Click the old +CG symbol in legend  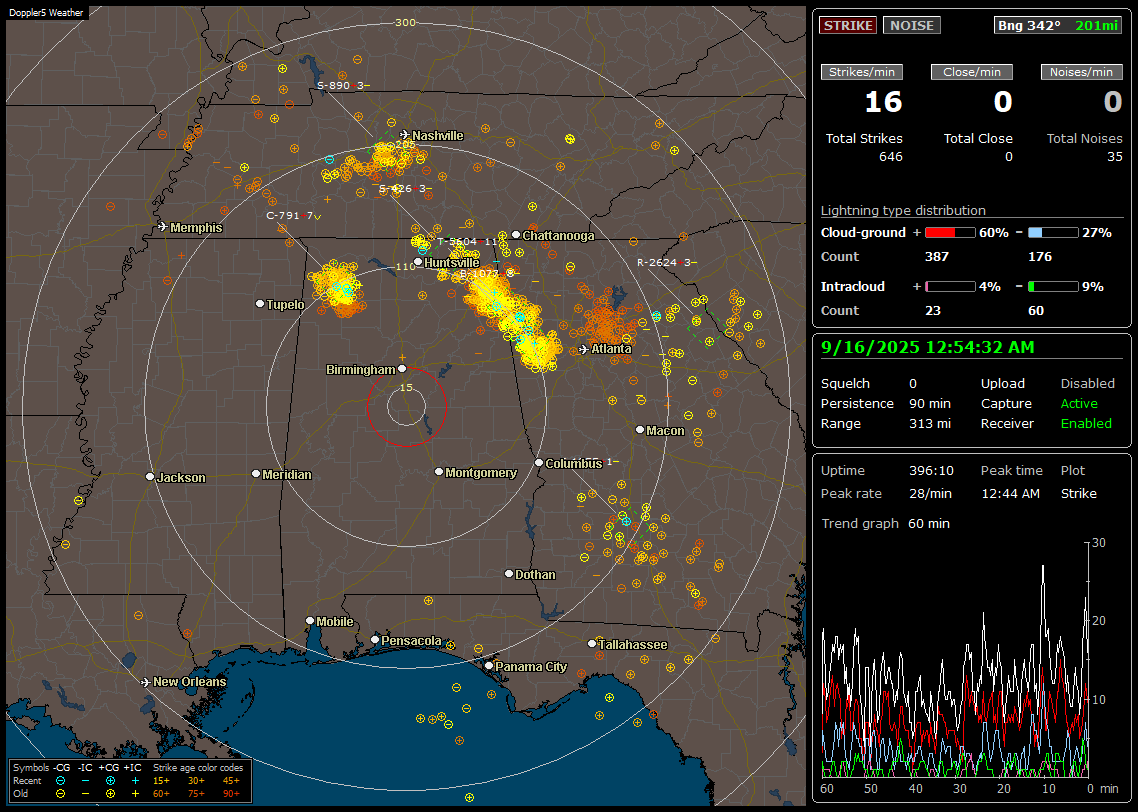click(x=110, y=794)
